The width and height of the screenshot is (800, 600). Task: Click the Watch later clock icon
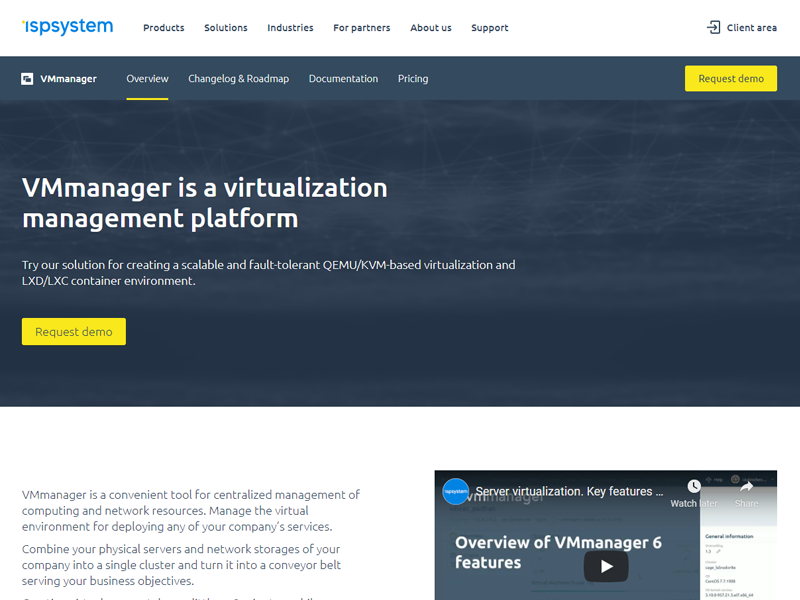694,486
